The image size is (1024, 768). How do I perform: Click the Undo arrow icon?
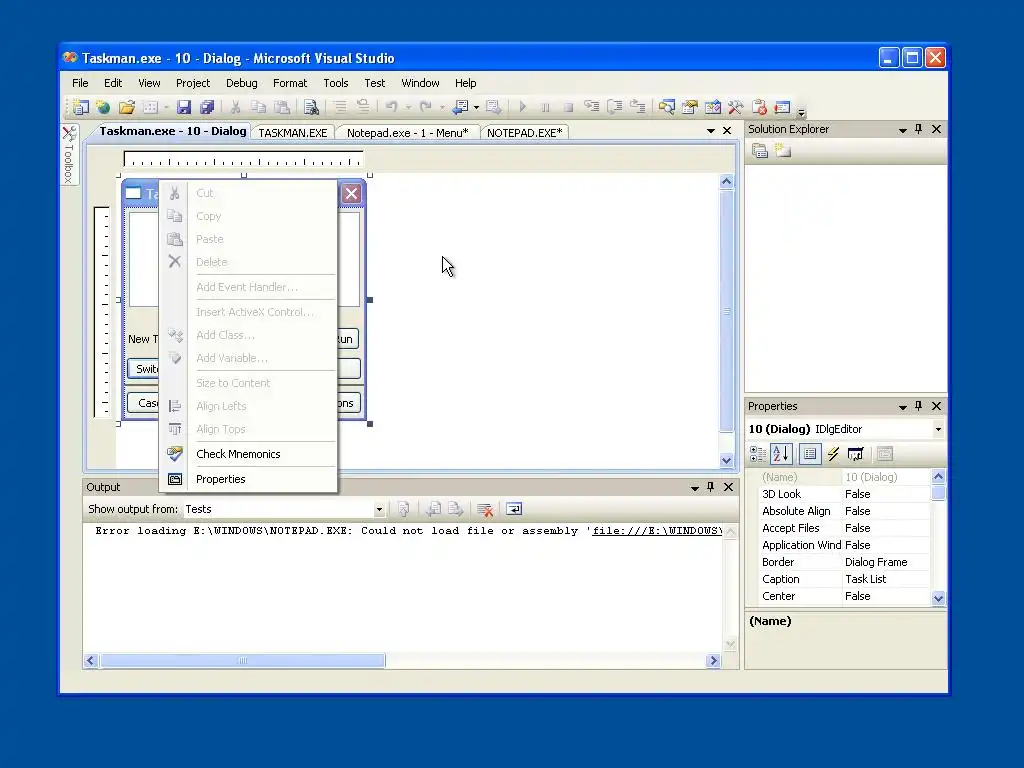(x=392, y=106)
